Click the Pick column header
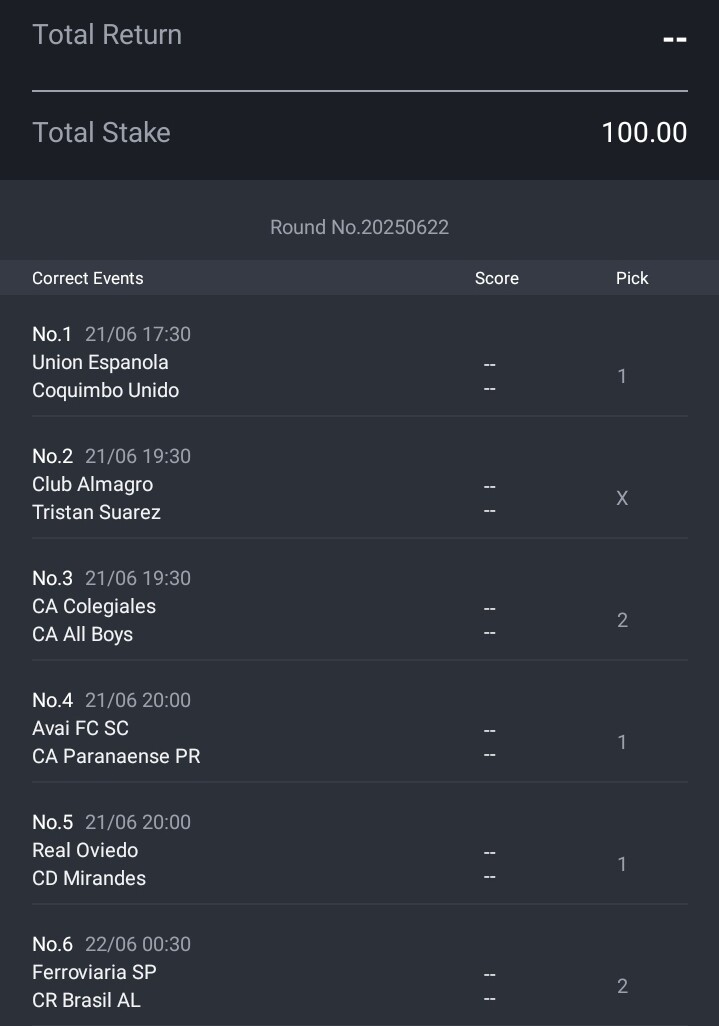 point(632,278)
